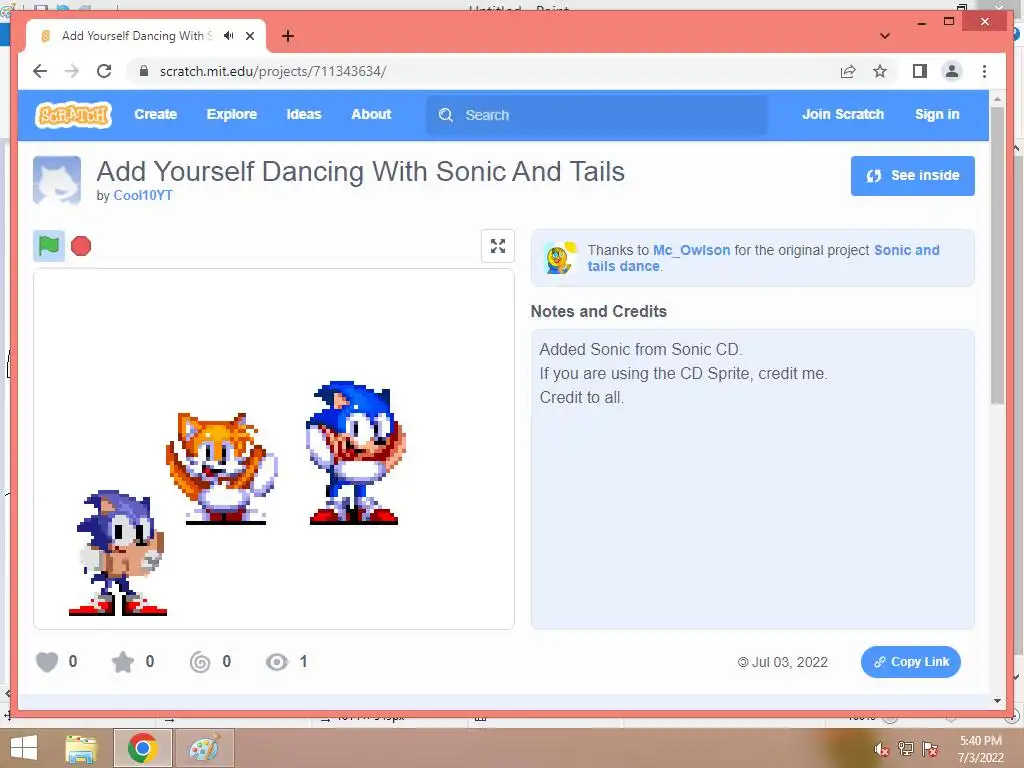Open Create in Scratch navbar
Viewport: 1024px width, 768px height.
[x=155, y=114]
